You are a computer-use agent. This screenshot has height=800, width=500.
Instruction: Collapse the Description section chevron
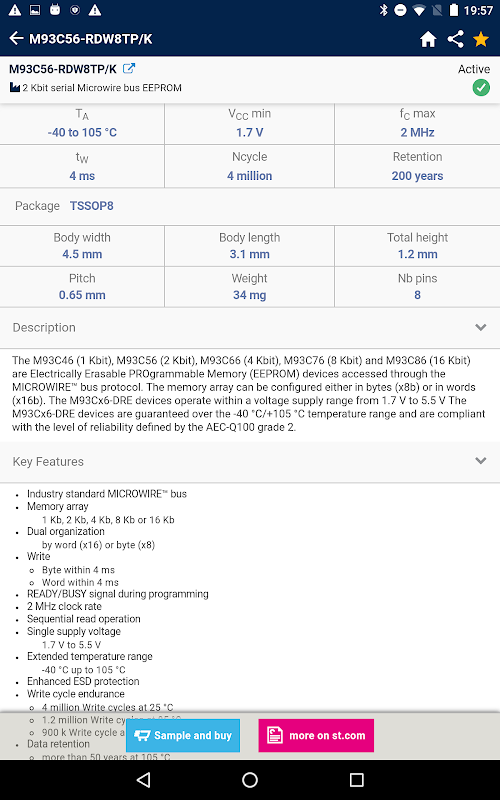point(480,327)
